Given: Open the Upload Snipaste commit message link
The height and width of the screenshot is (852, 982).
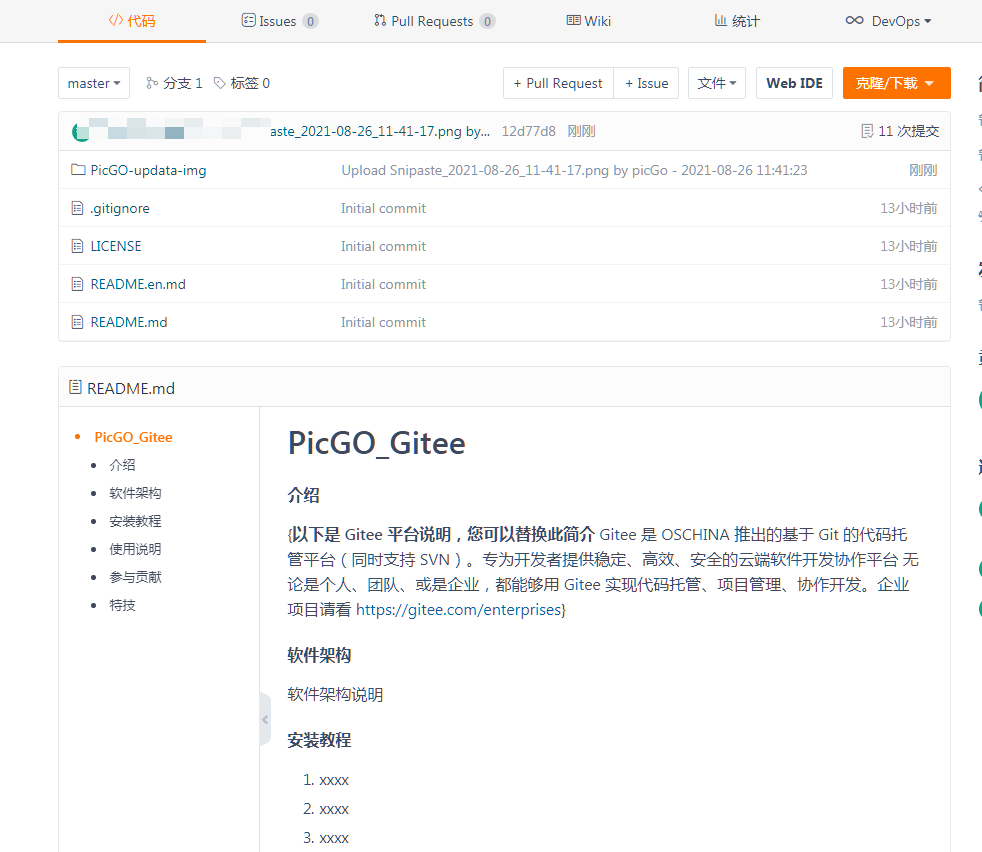Looking at the screenshot, I should click(574, 170).
